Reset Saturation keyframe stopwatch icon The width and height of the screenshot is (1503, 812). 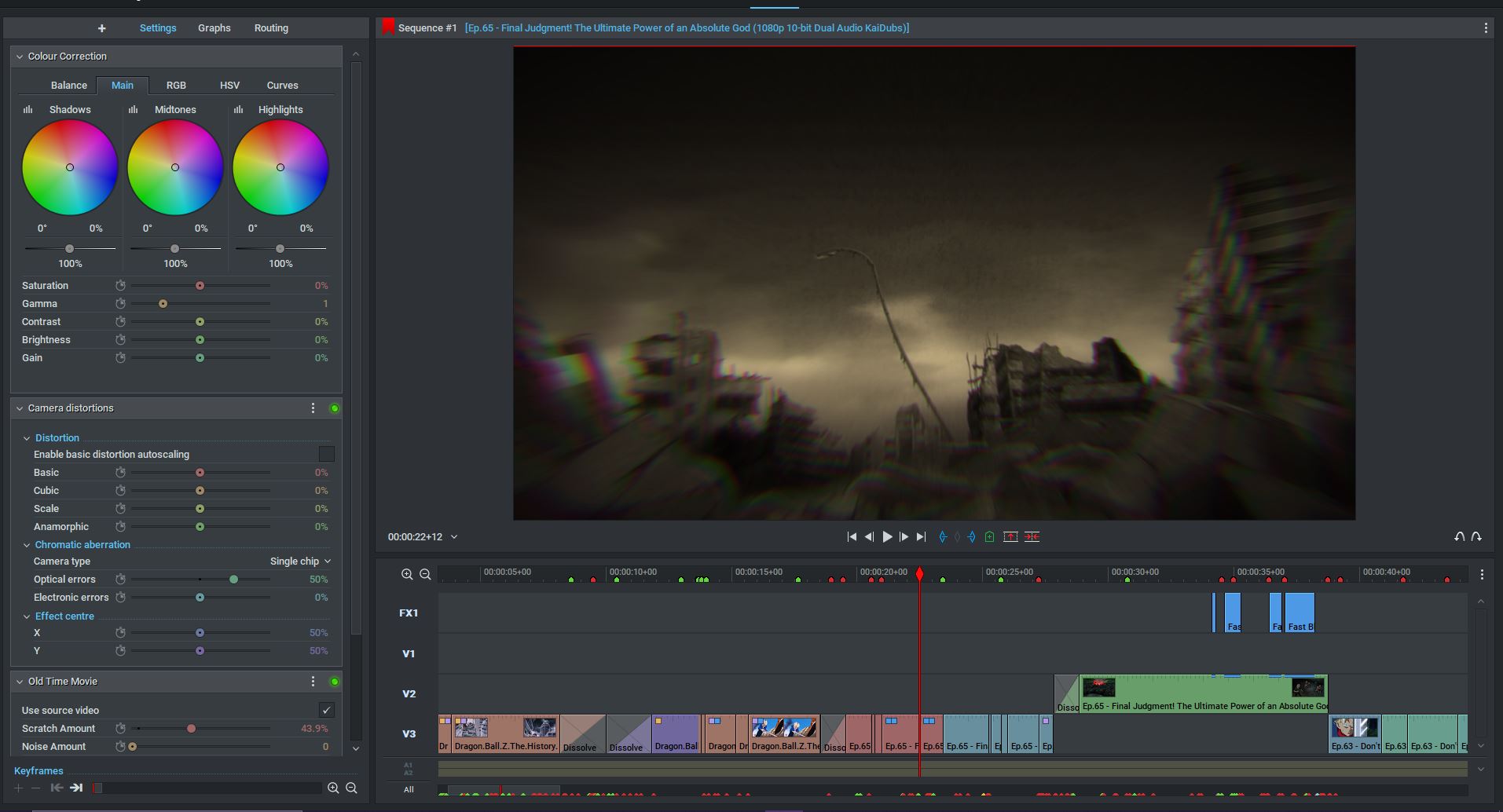pyautogui.click(x=120, y=286)
